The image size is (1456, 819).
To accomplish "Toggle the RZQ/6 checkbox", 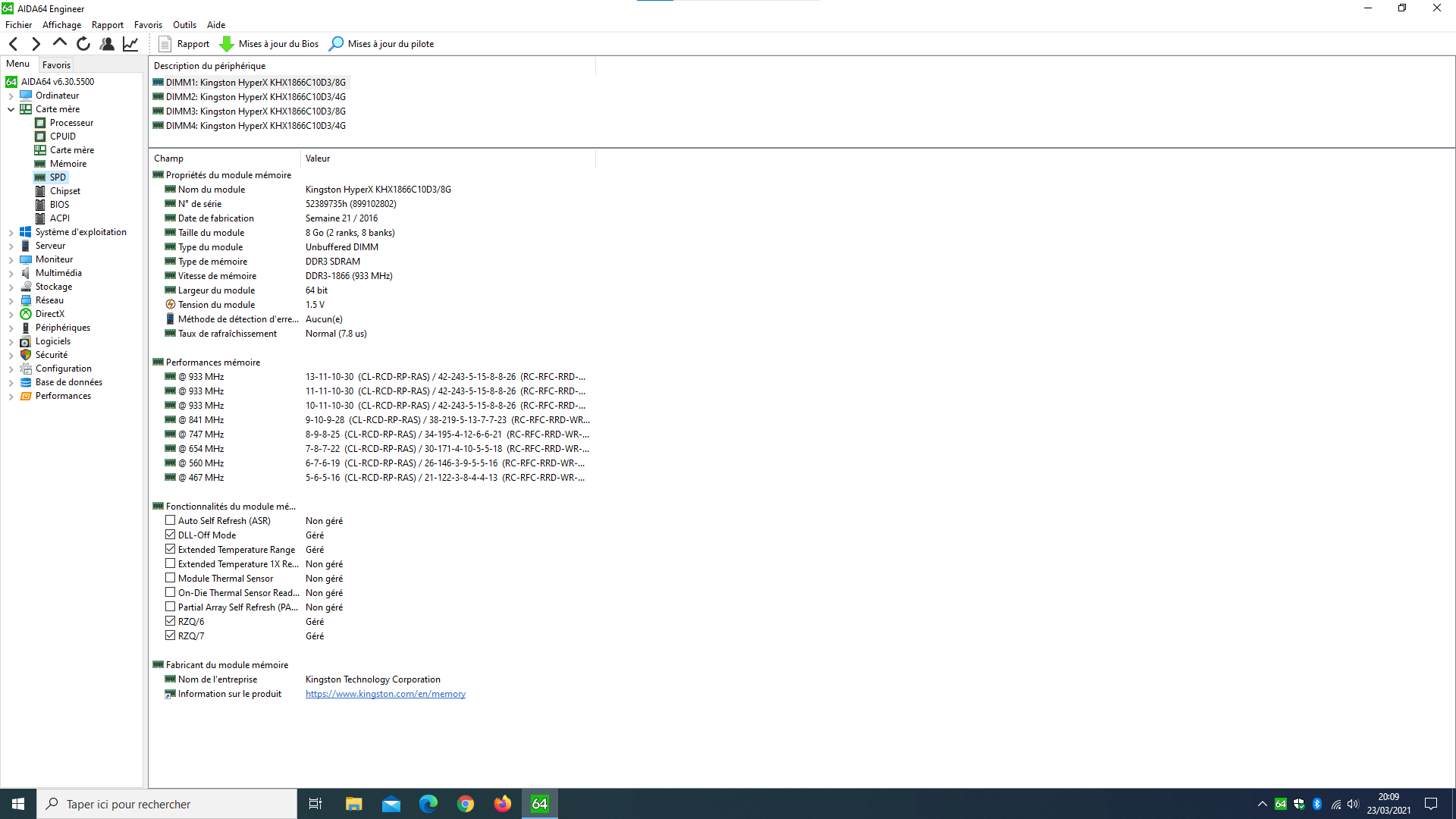I will (x=171, y=621).
